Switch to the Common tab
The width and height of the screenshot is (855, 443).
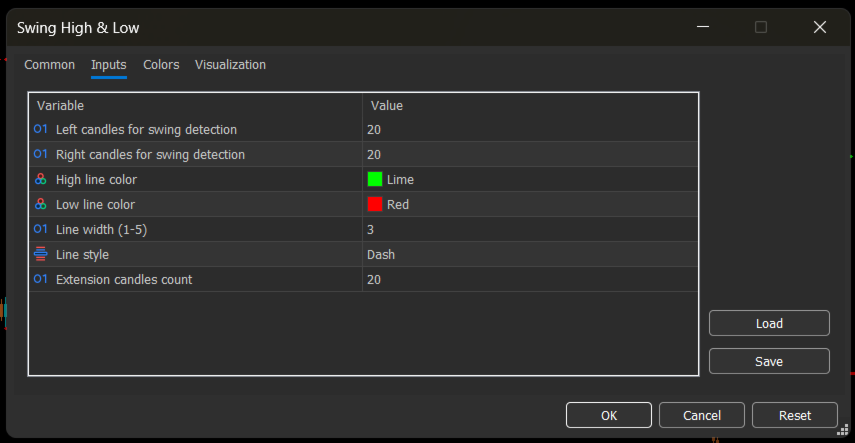[x=50, y=64]
